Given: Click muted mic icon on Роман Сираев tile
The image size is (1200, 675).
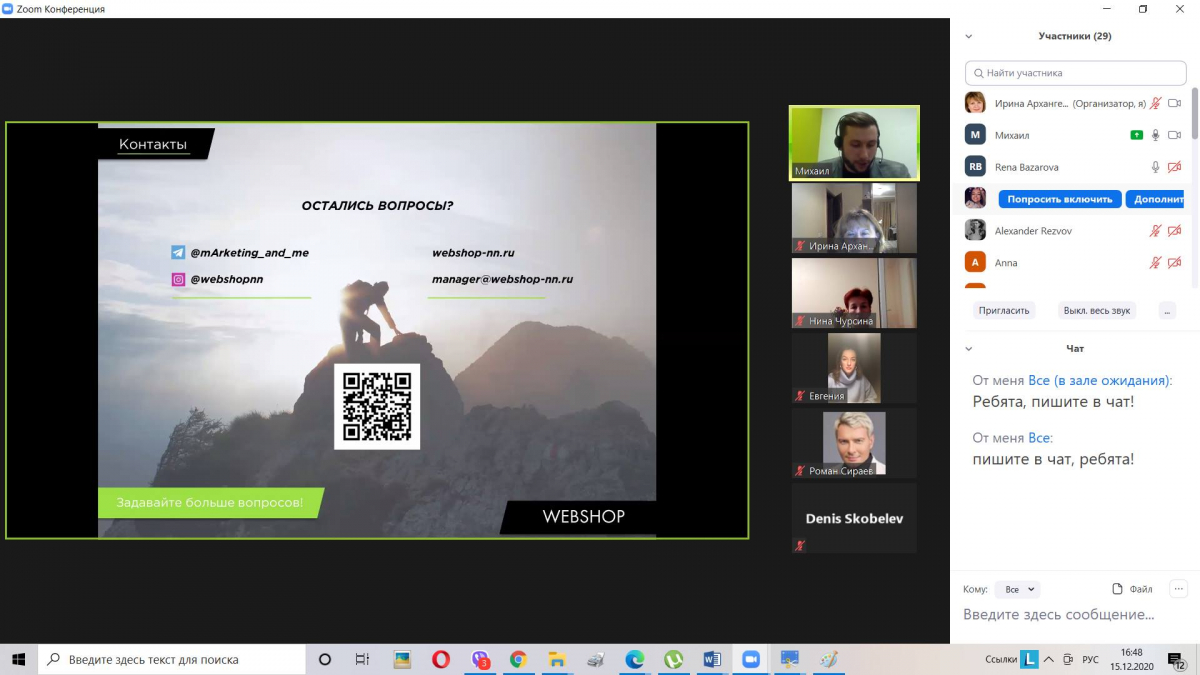Looking at the screenshot, I should 800,470.
